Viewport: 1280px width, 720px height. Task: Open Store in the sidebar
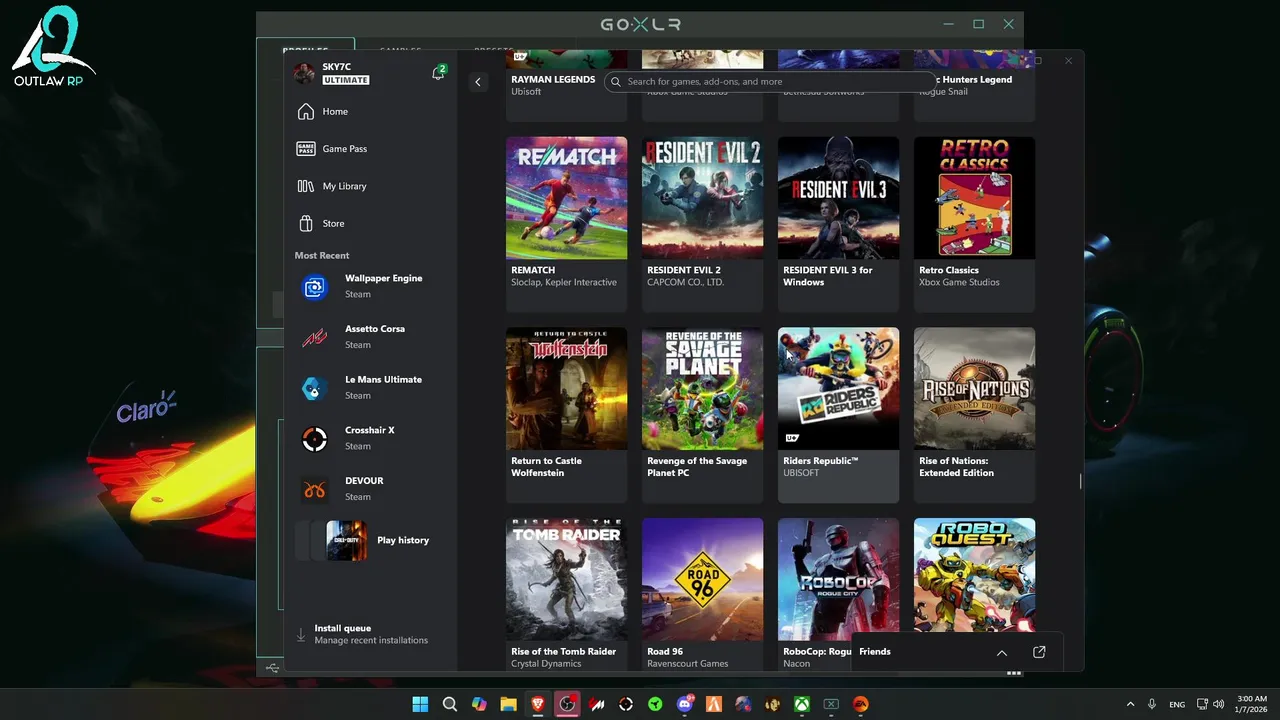click(x=372, y=223)
